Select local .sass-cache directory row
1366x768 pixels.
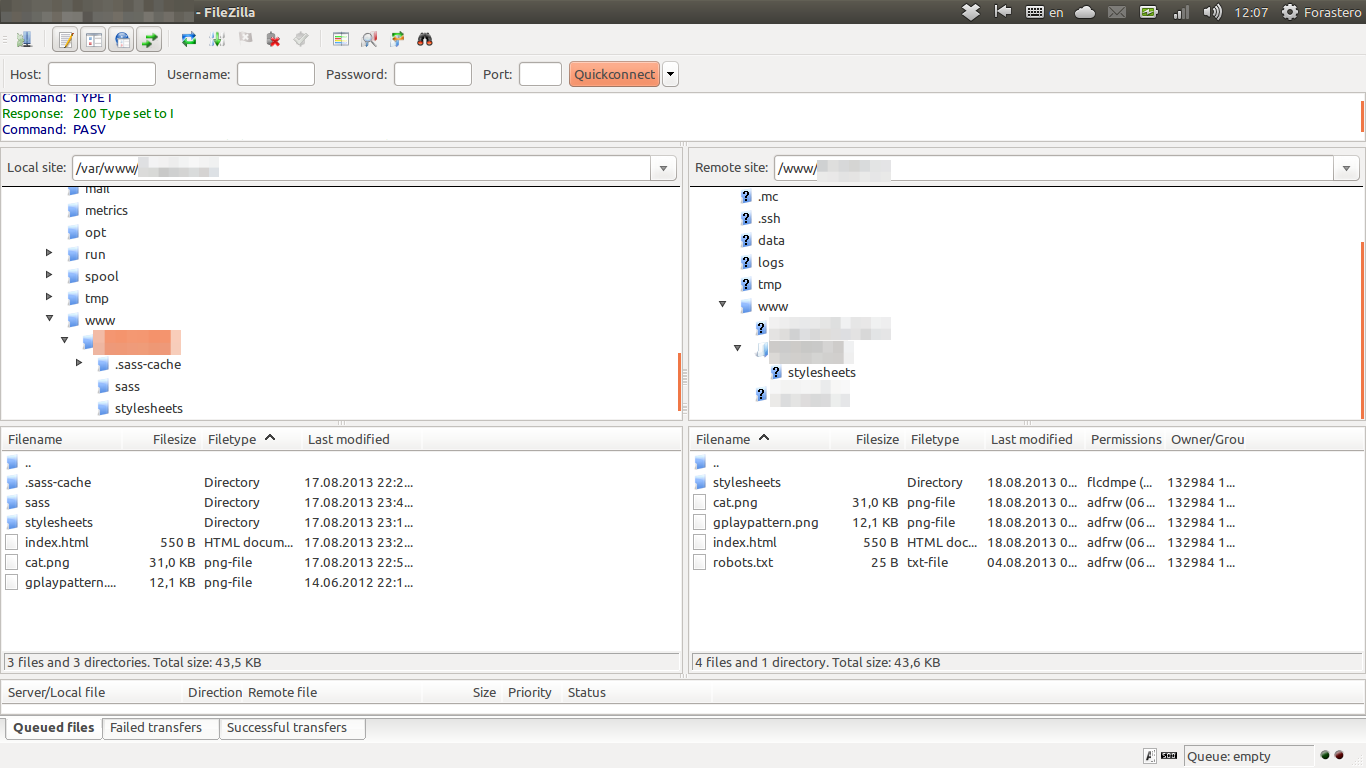341,482
